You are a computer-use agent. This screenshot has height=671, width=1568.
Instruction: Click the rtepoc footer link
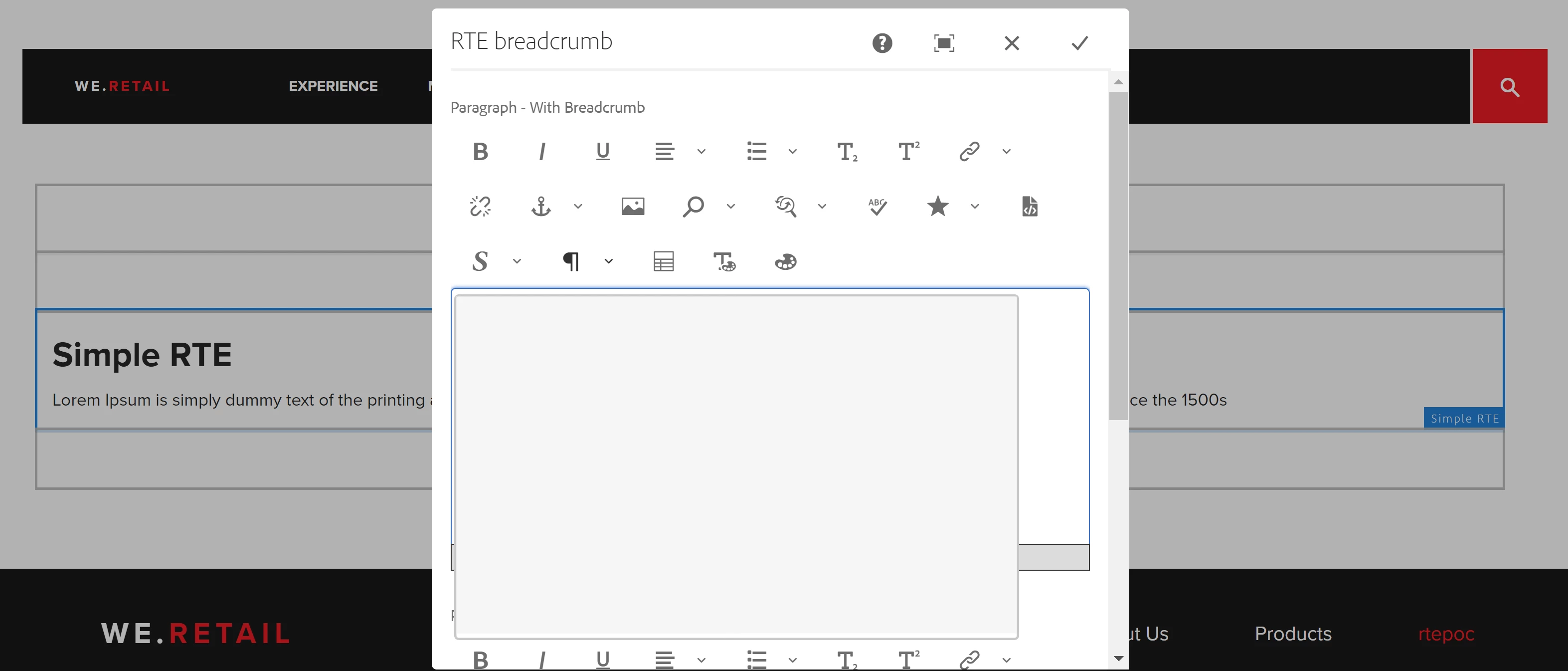(1446, 633)
